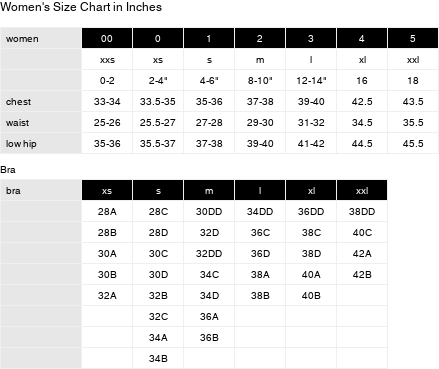This screenshot has width=439, height=369.
Task: Select the 29-30 waist value
Action: (x=260, y=123)
